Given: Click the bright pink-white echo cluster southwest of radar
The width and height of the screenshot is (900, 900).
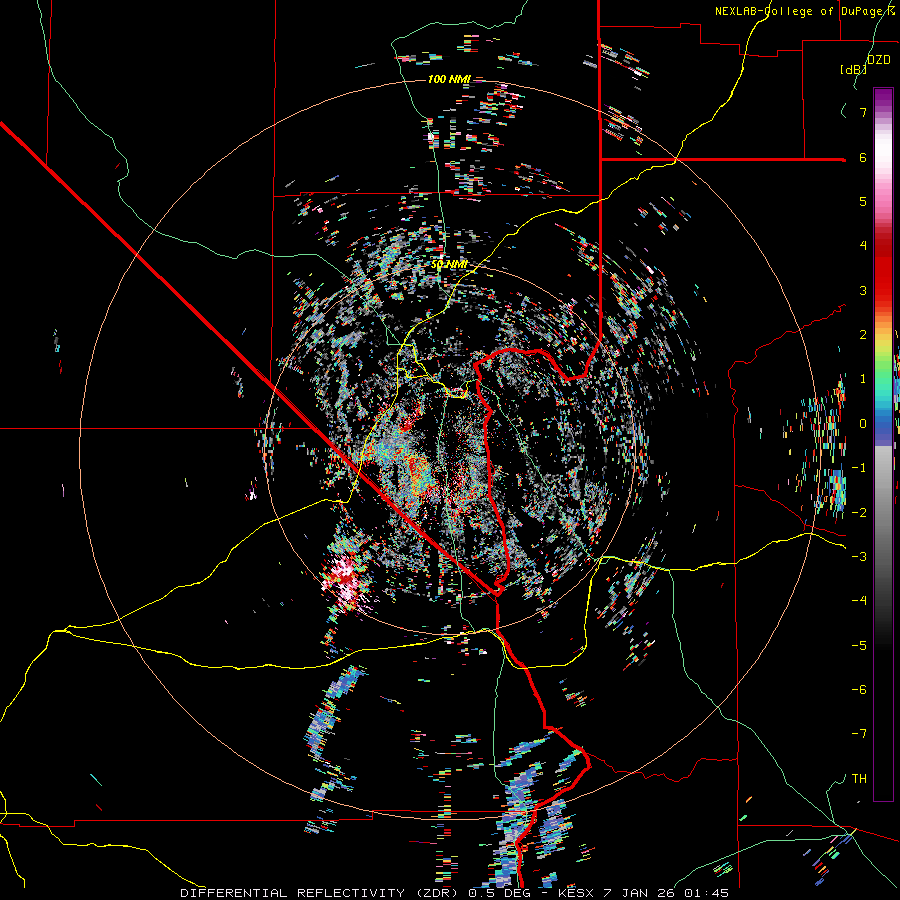Looking at the screenshot, I should tap(344, 577).
